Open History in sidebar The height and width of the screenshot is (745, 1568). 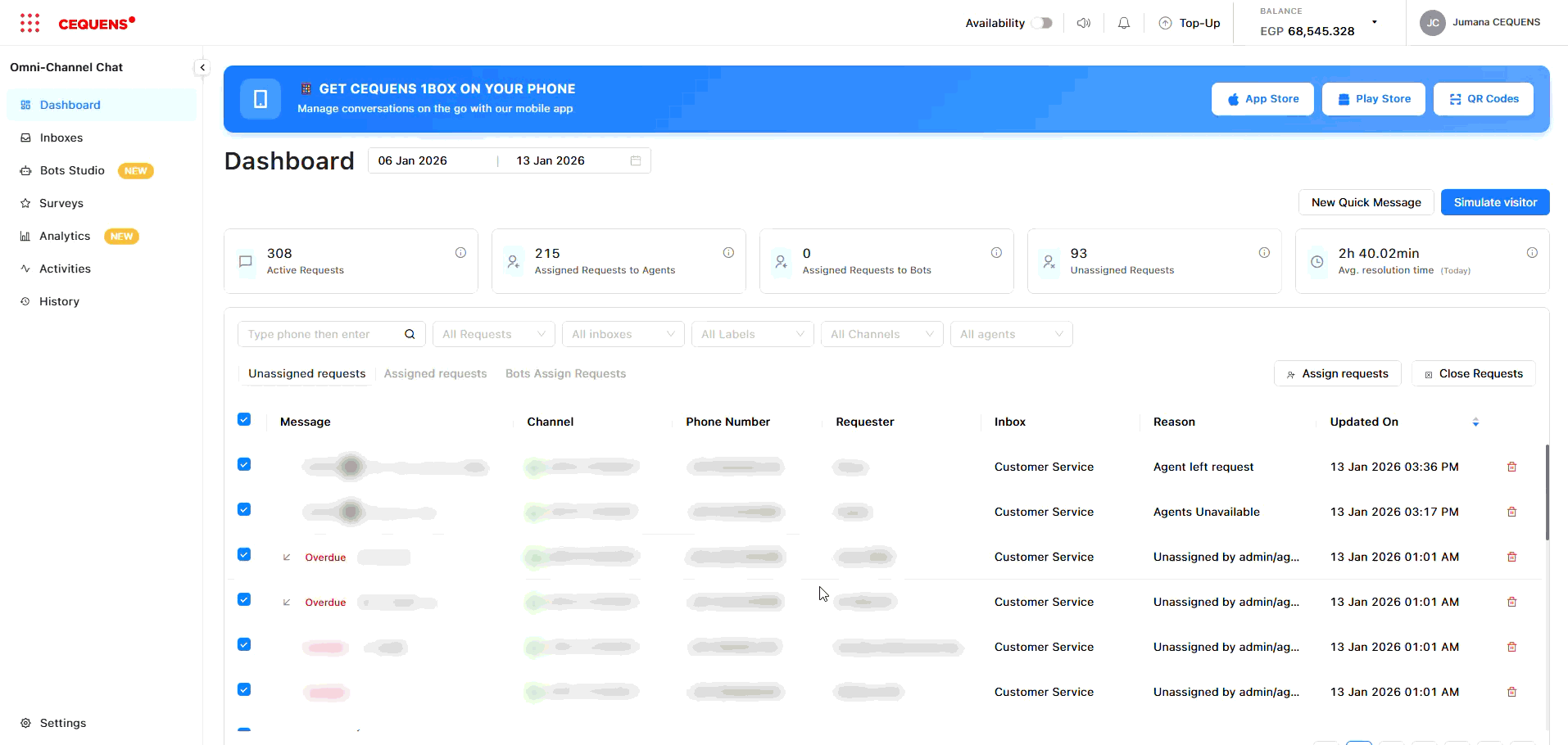point(102,301)
